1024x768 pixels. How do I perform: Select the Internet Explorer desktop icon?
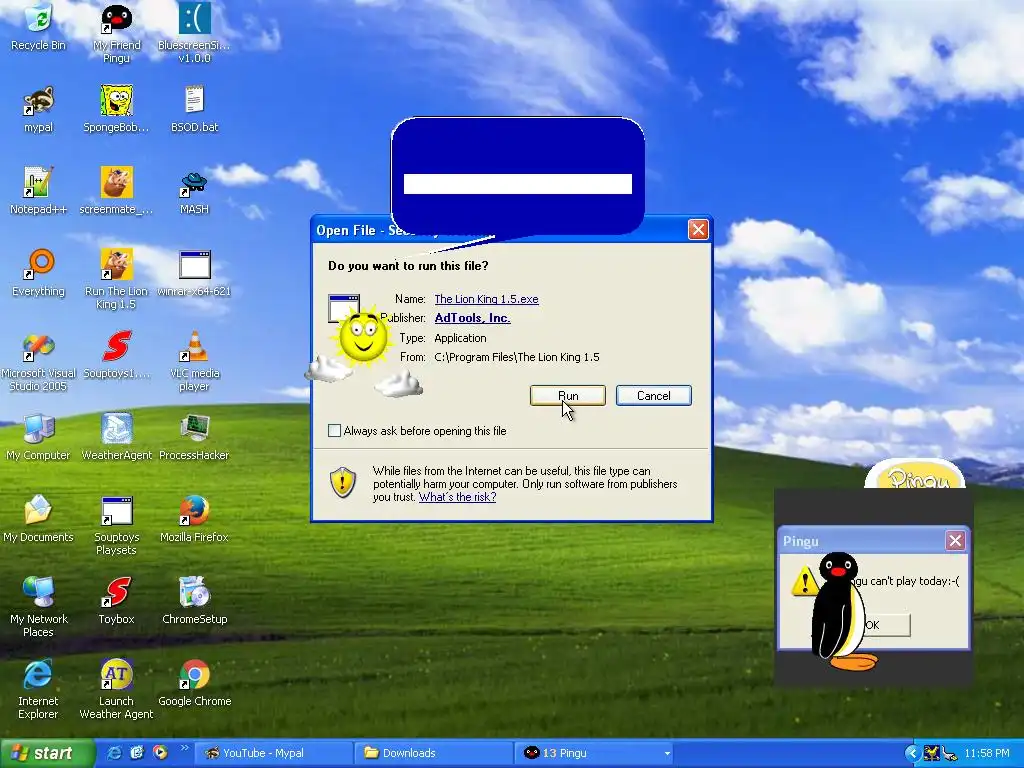39,689
